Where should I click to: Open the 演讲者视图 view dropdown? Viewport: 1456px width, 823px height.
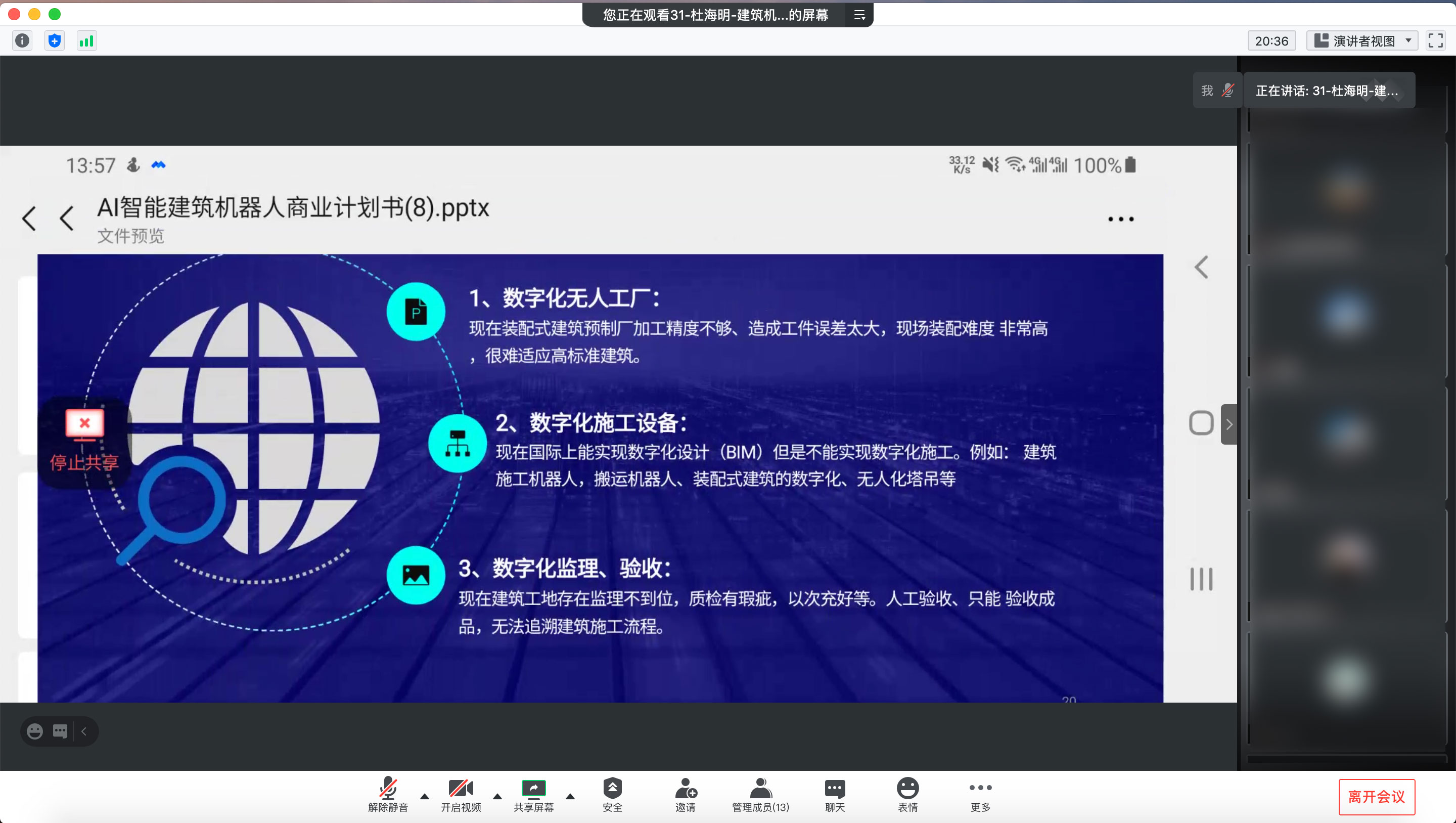pos(1362,41)
